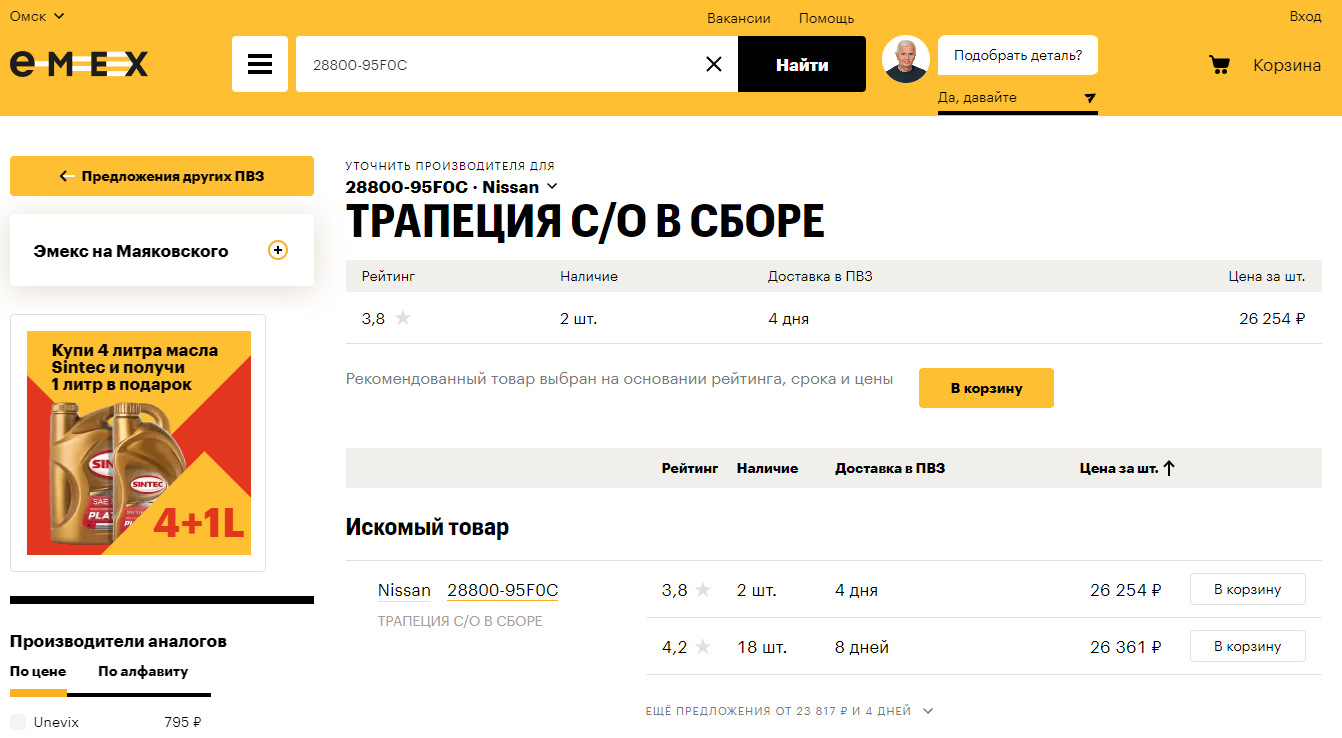Tick the Unevix manufacturer checkbox
This screenshot has width=1342, height=738.
(18, 722)
